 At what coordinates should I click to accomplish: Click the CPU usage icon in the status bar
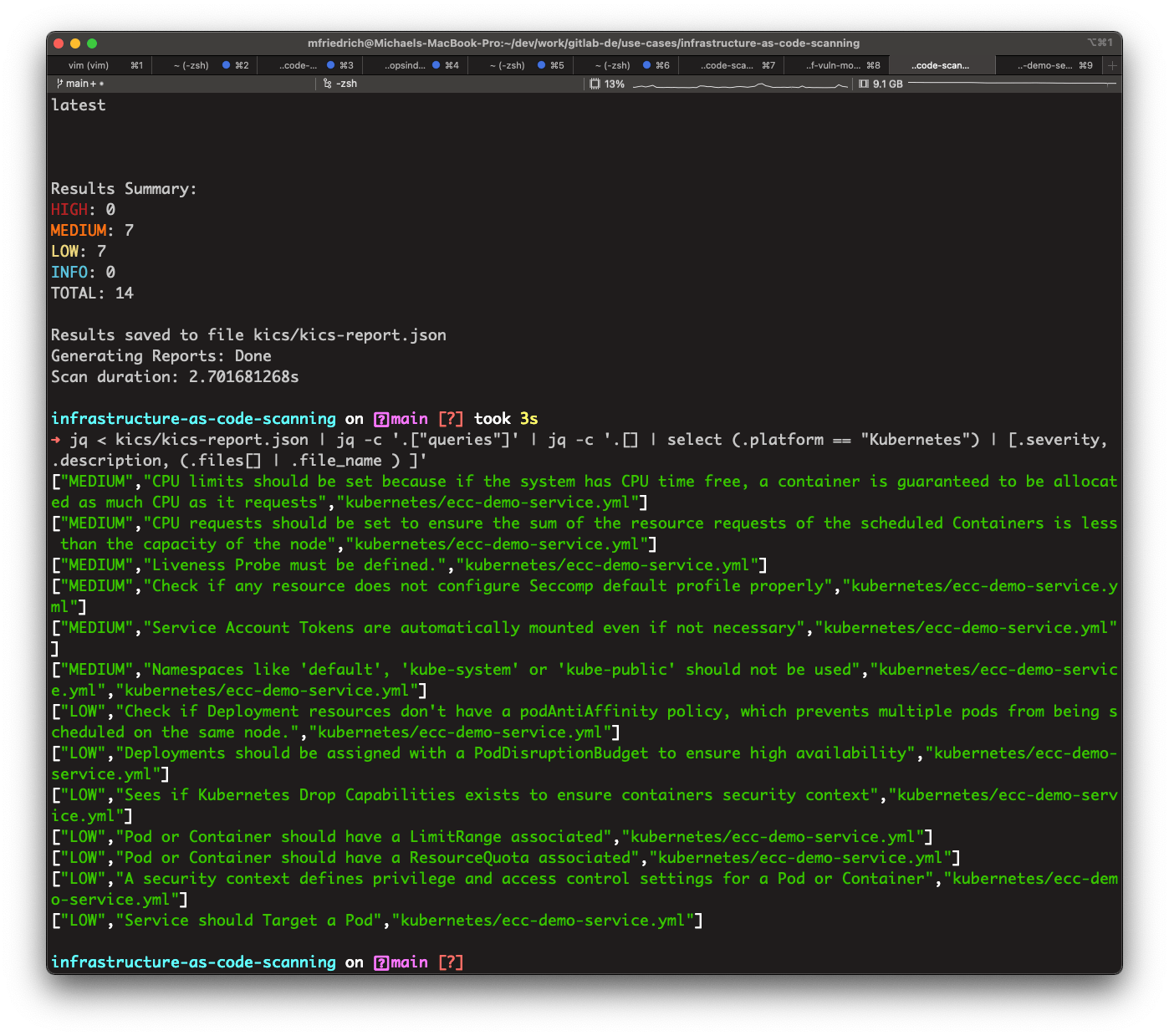(x=595, y=84)
